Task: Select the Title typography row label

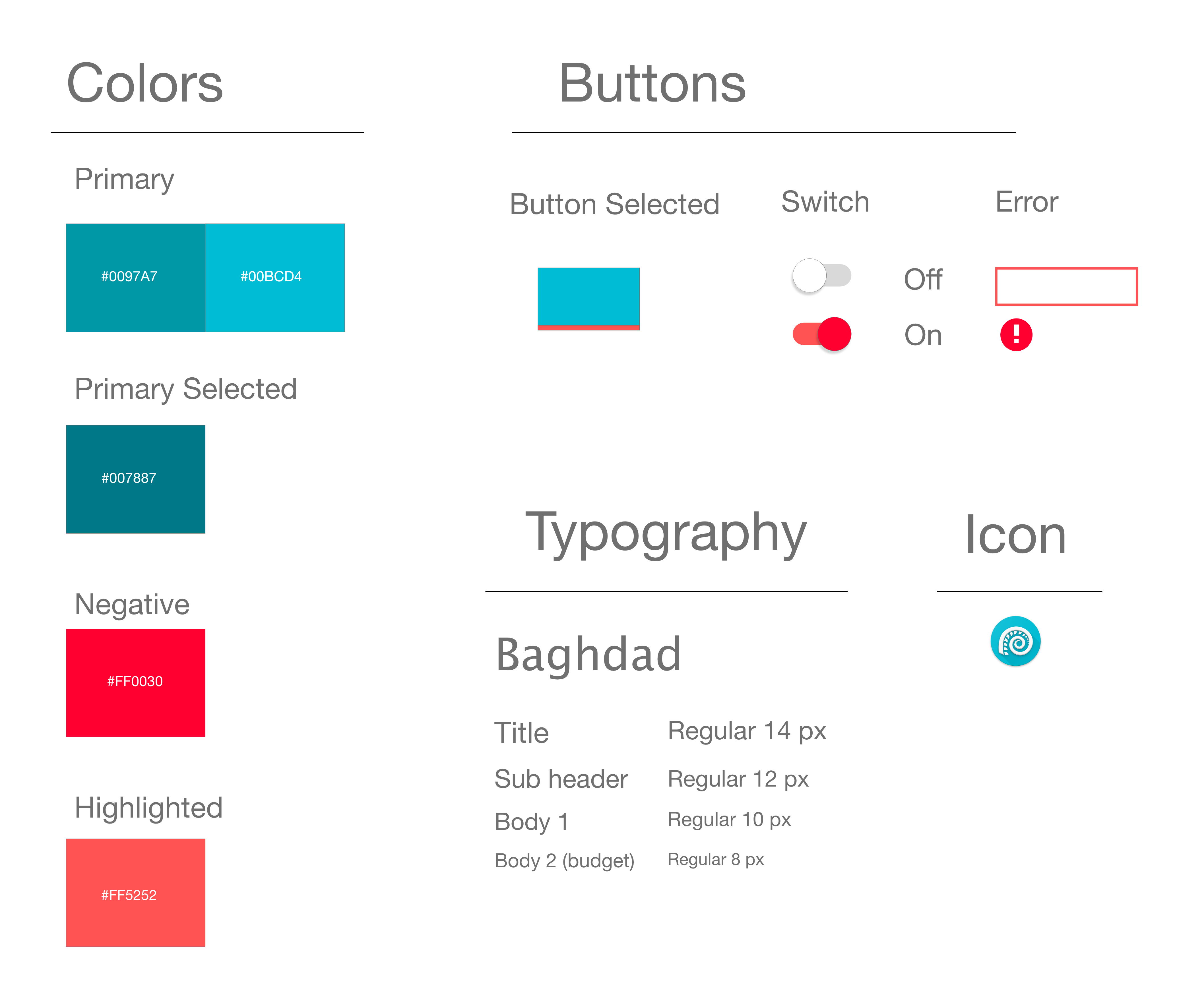Action: pos(521,733)
